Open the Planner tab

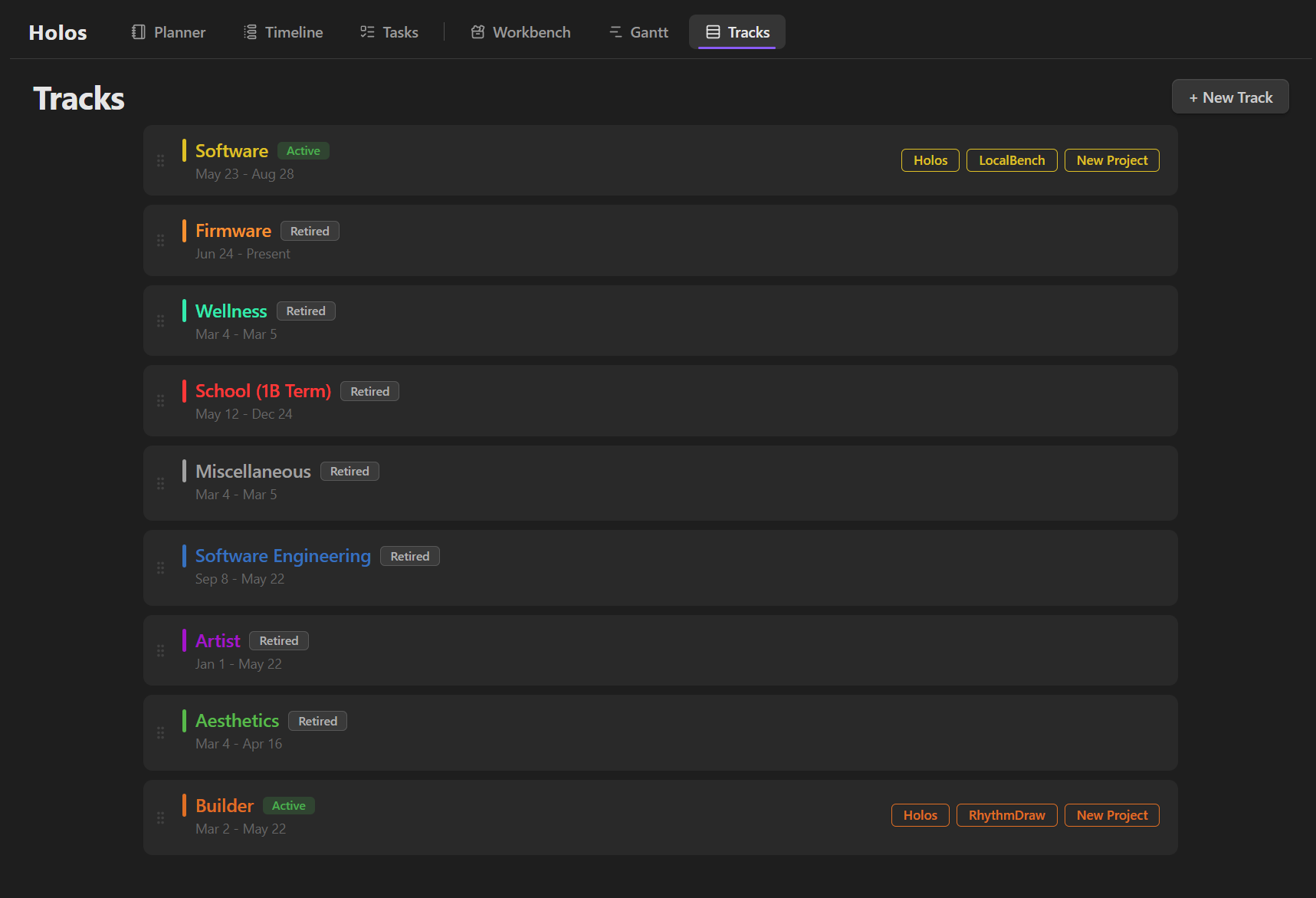[x=169, y=32]
